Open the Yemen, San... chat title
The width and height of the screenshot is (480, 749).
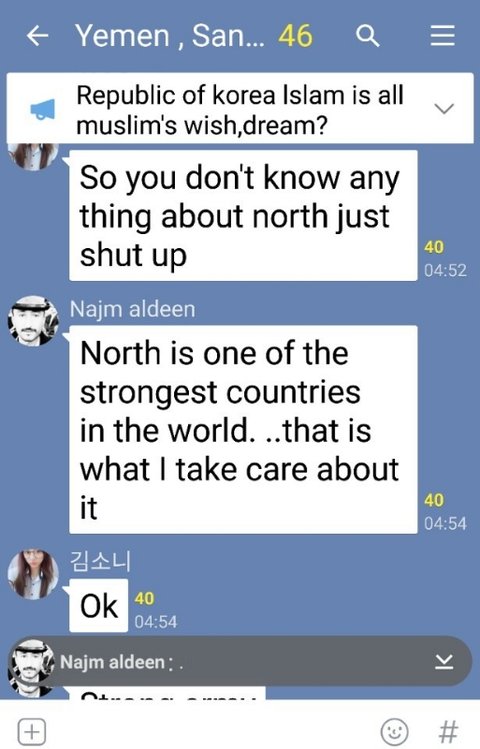pyautogui.click(x=170, y=36)
